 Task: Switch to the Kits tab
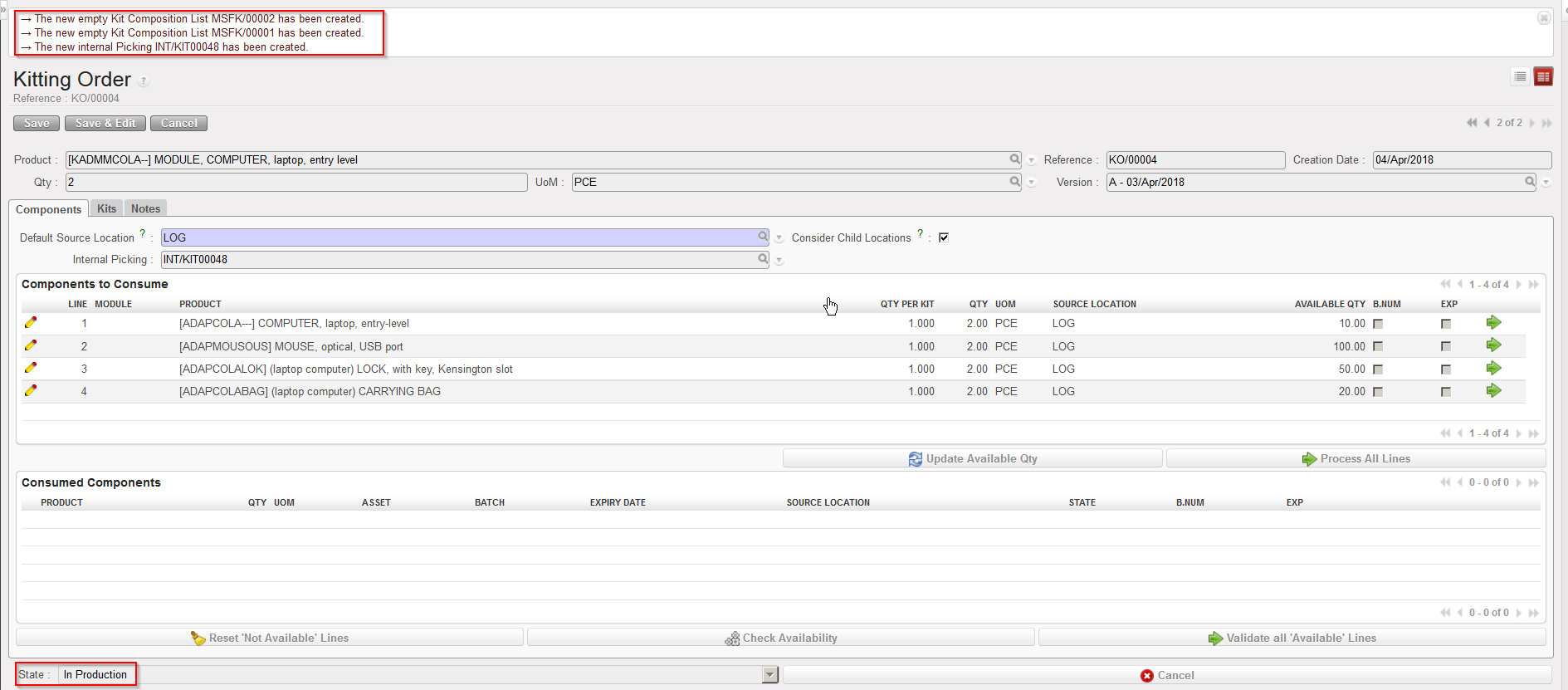(x=106, y=209)
